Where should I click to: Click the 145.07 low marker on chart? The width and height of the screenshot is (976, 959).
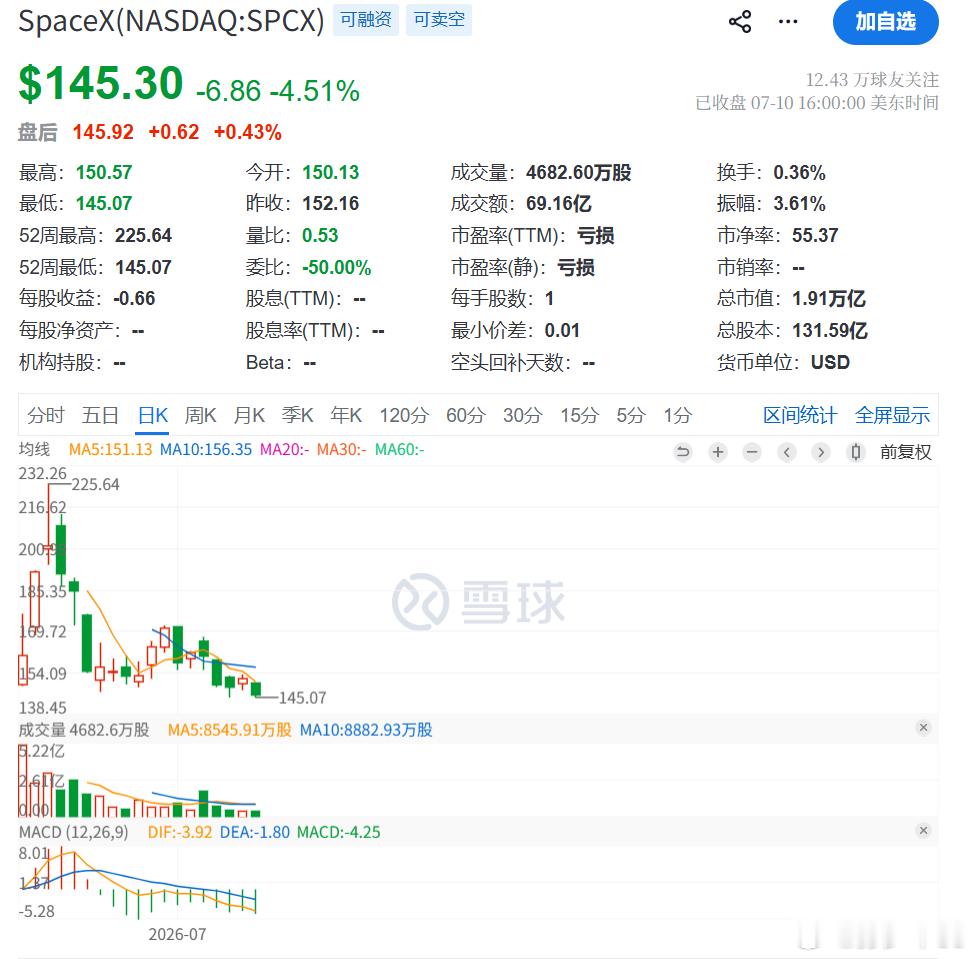303,698
